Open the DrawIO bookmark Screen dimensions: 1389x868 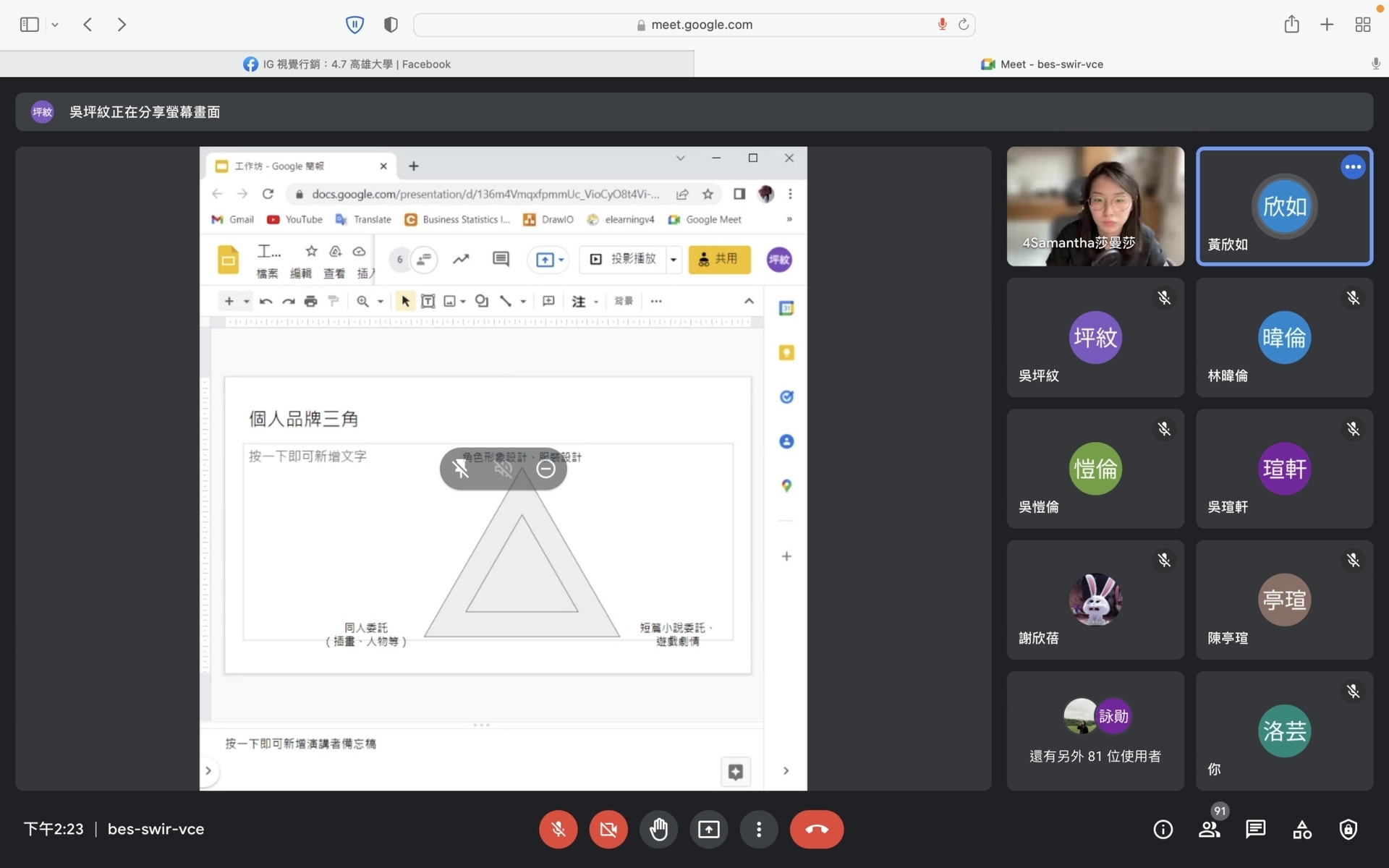pyautogui.click(x=548, y=219)
